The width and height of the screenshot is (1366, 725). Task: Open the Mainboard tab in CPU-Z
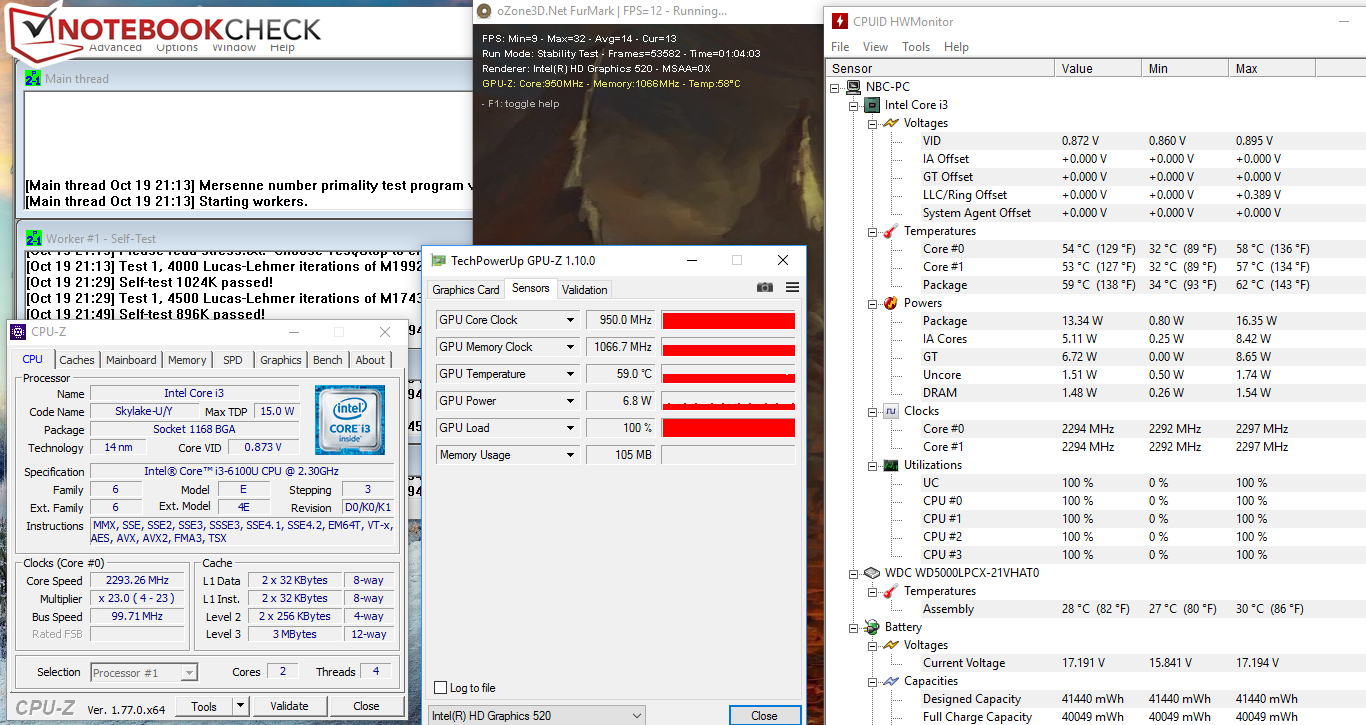(x=131, y=360)
